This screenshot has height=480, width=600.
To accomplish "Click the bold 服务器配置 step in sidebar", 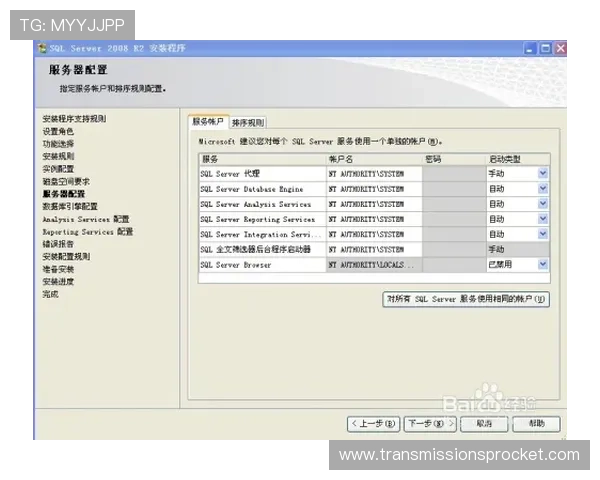I will point(64,194).
